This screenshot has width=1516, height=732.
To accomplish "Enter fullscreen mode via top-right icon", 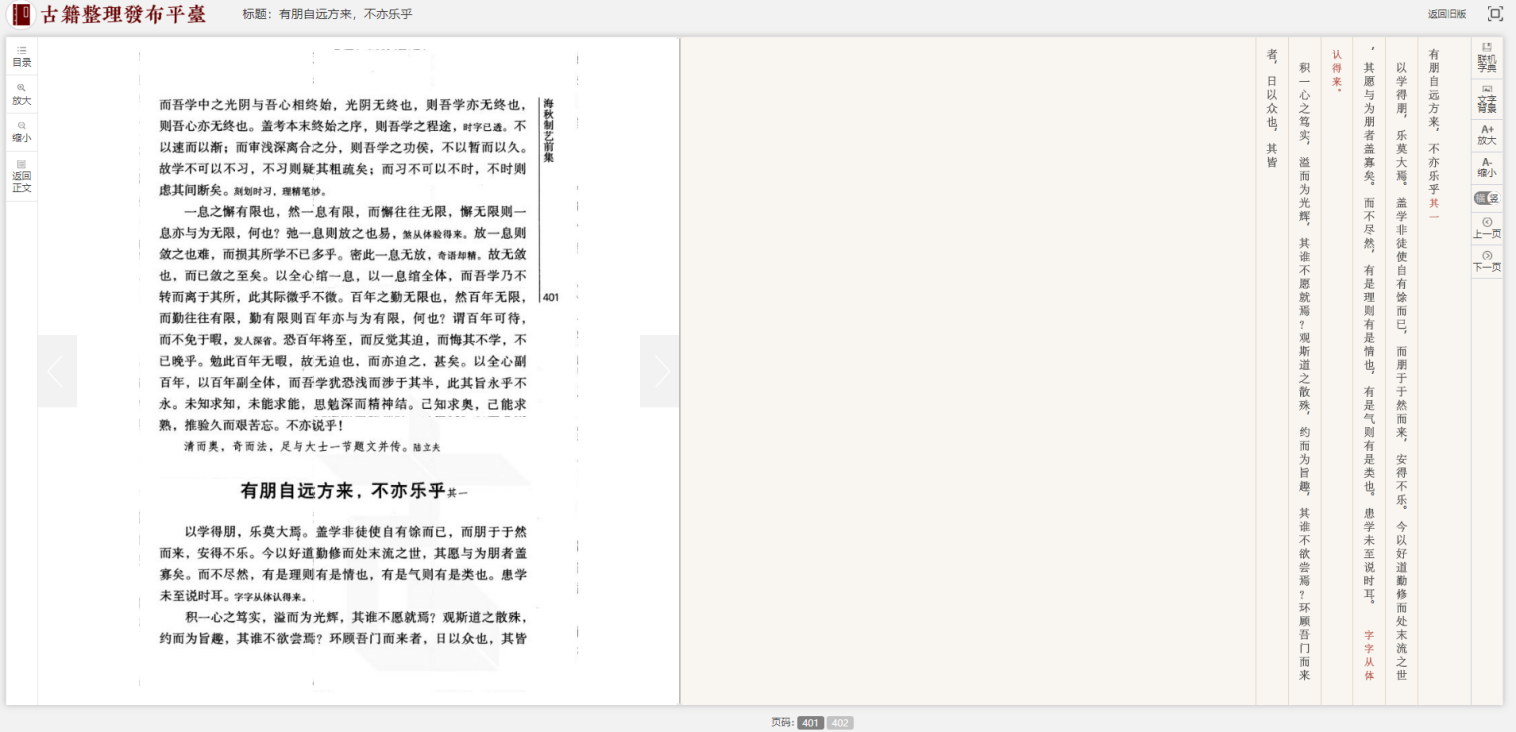I will (x=1495, y=14).
